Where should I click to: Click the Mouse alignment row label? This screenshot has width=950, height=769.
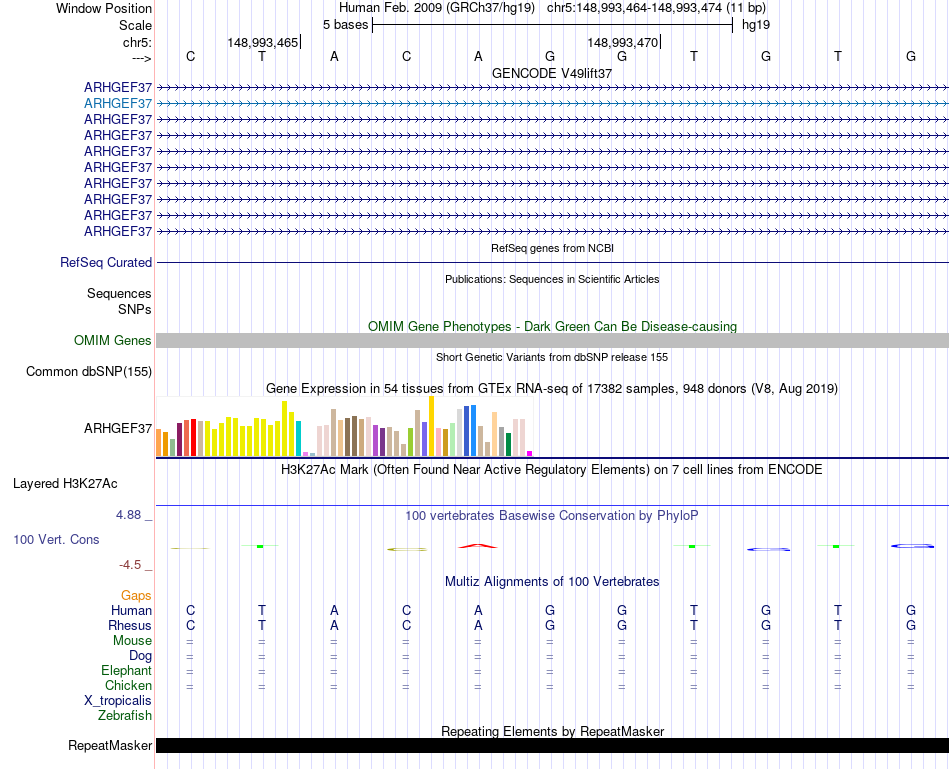pyautogui.click(x=132, y=641)
